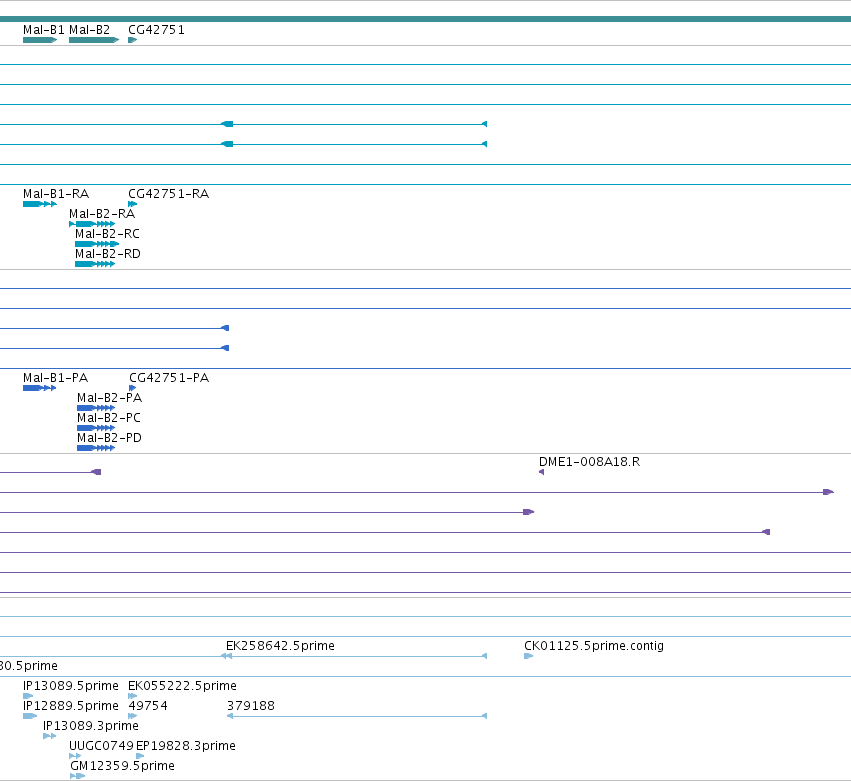Select the EK055222.5prime EST arrow

click(132, 696)
